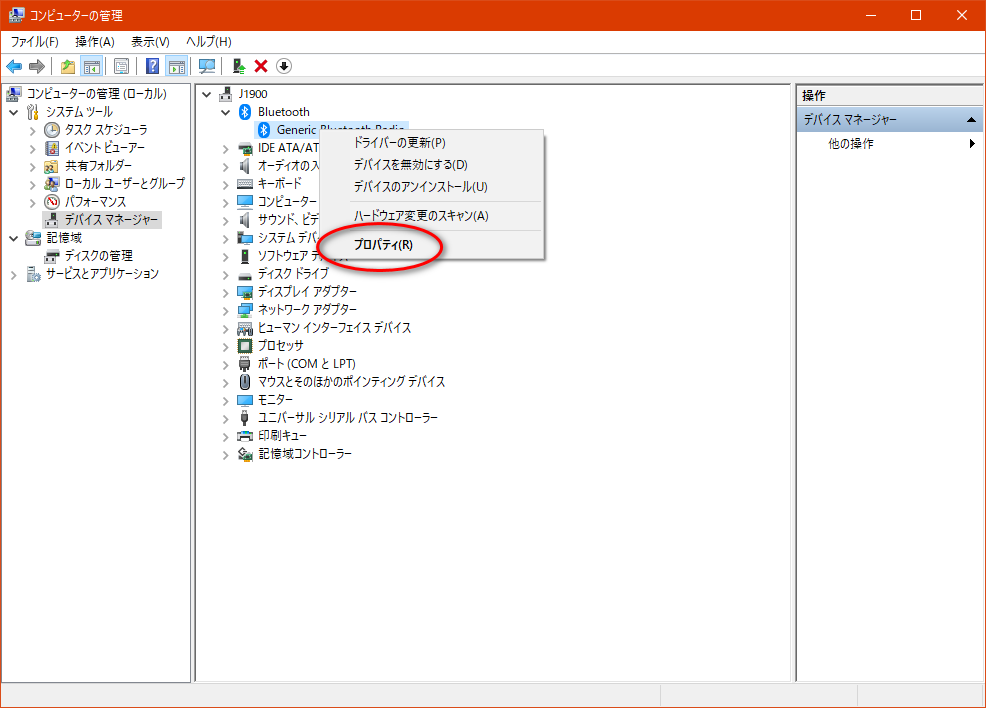Image resolution: width=986 pixels, height=708 pixels.
Task: Click the blue Back arrow in toolbar
Action: click(14, 66)
